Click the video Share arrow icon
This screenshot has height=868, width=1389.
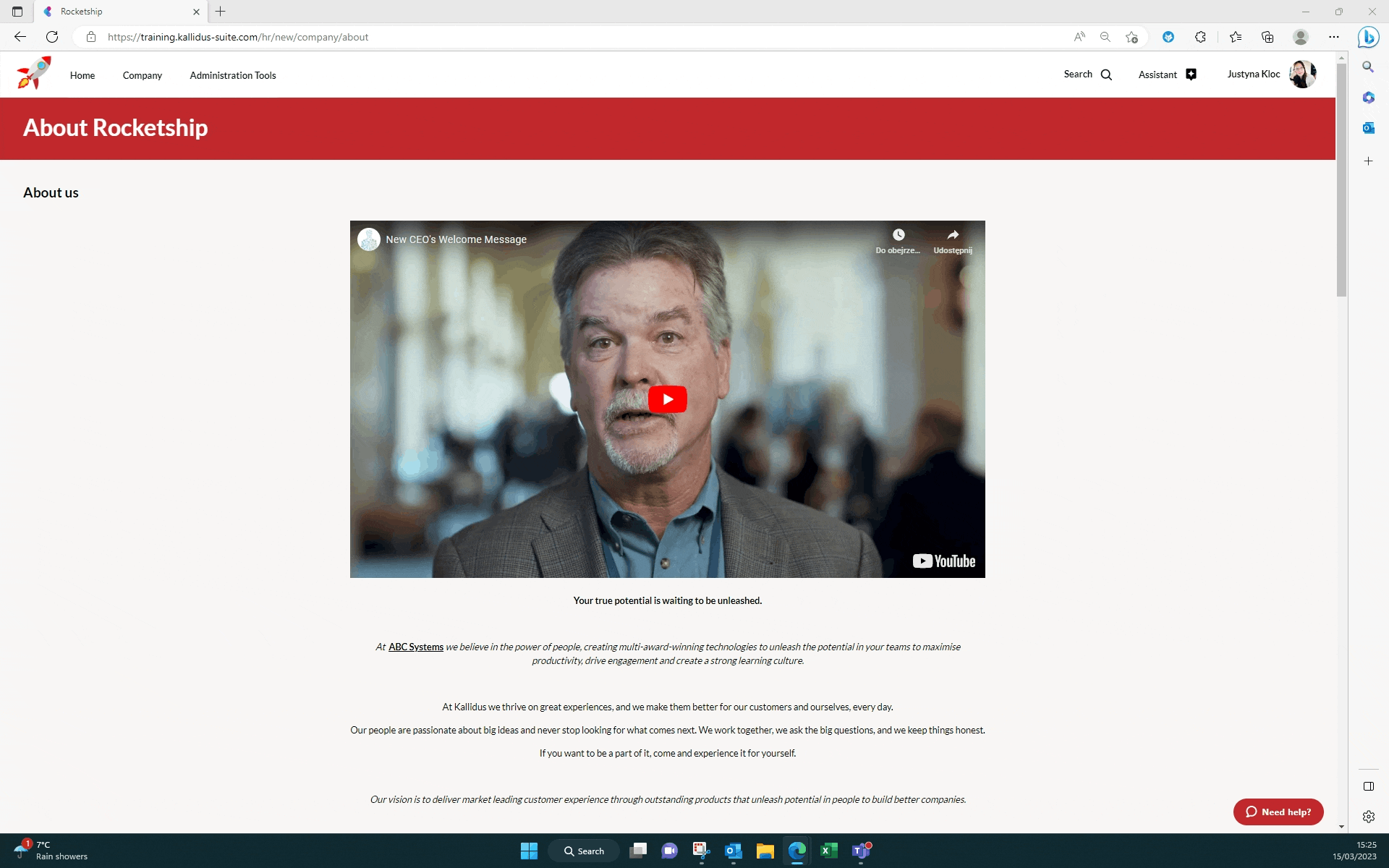[953, 235]
